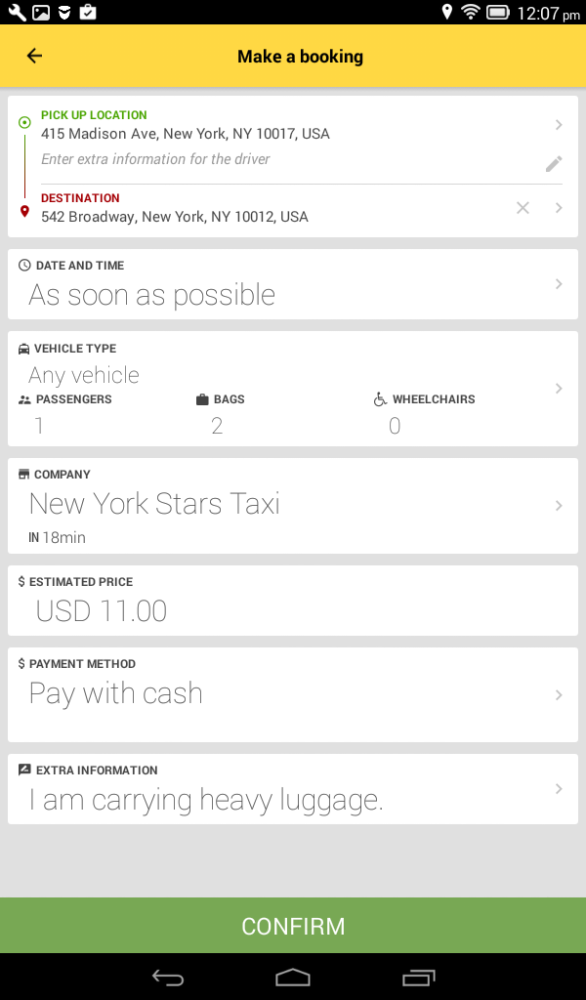586x1000 pixels.
Task: Tap the Recent Apps navigation button
Action: [420, 979]
